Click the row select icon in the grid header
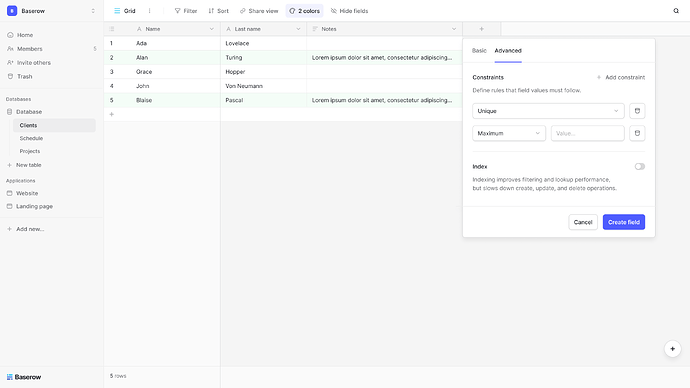The image size is (690, 388). (x=112, y=29)
